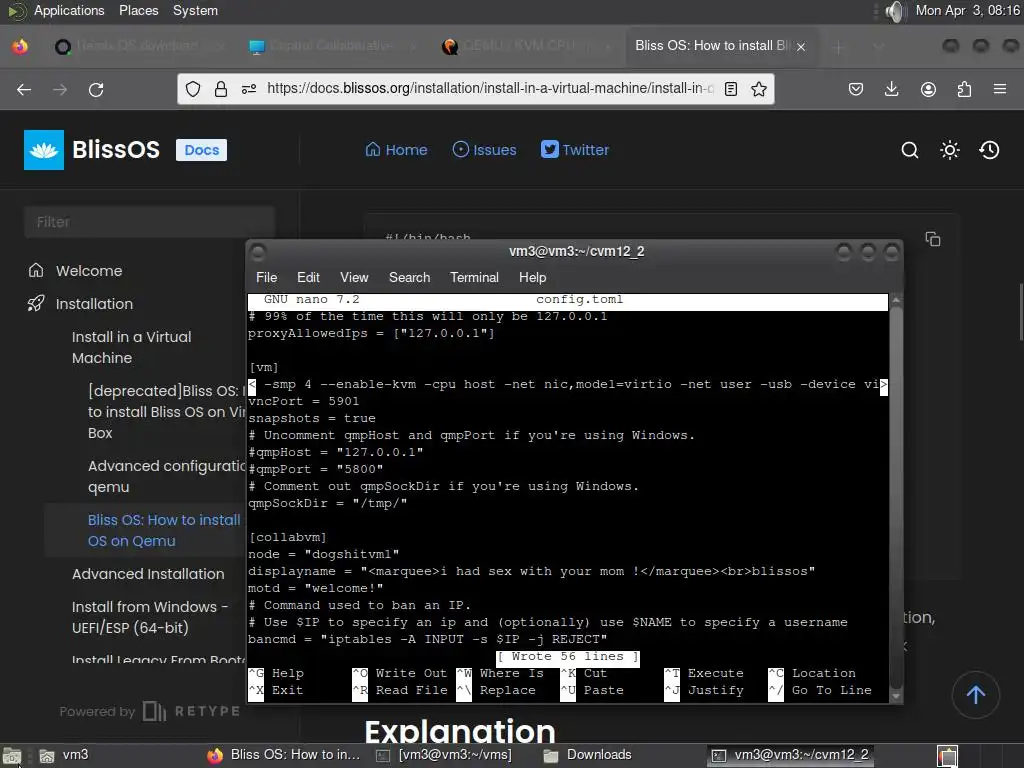Switch to the Control Collaborative tab
Image resolution: width=1024 pixels, height=768 pixels.
pos(332,46)
